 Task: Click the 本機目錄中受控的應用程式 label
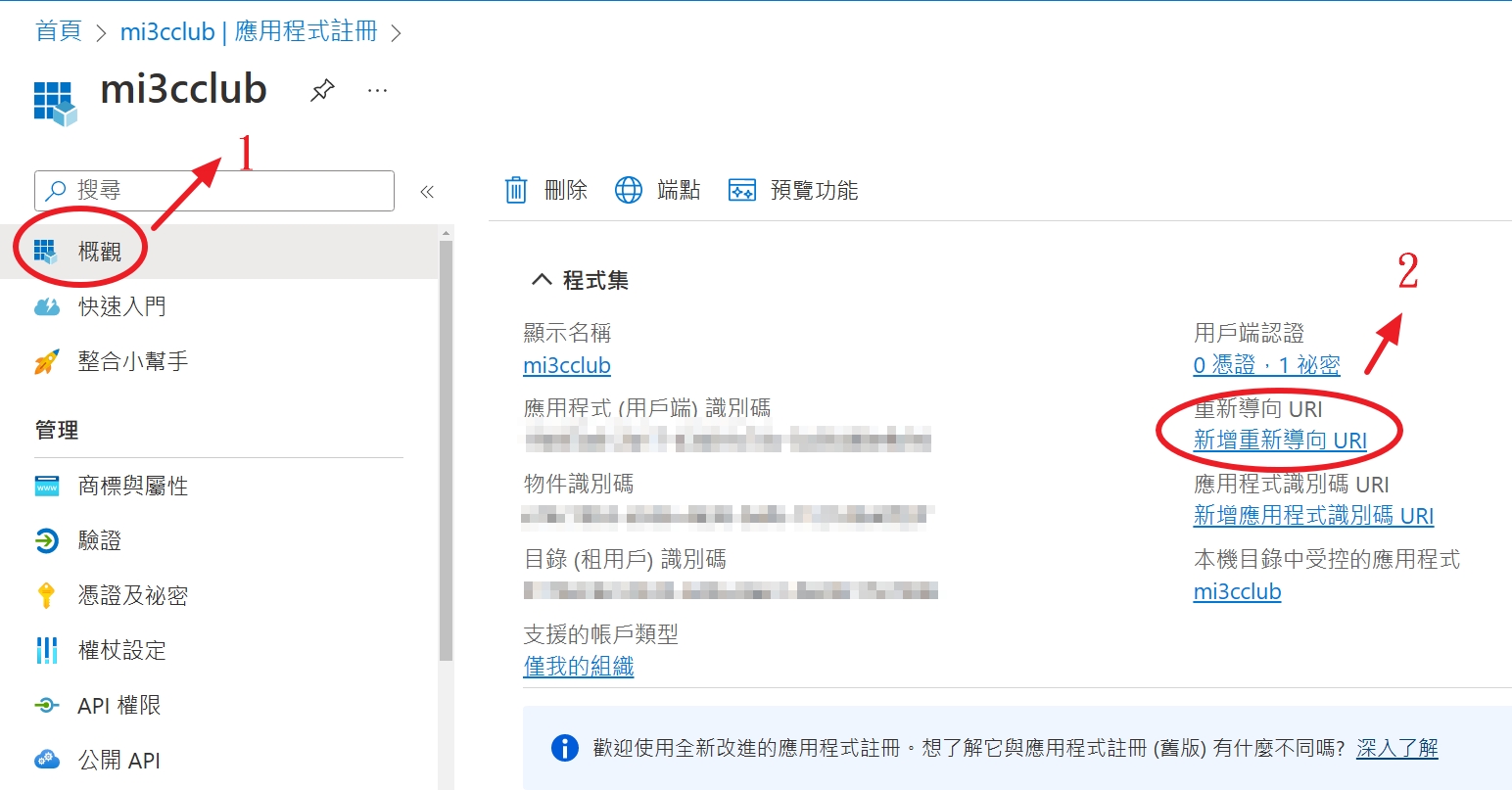tap(1326, 559)
